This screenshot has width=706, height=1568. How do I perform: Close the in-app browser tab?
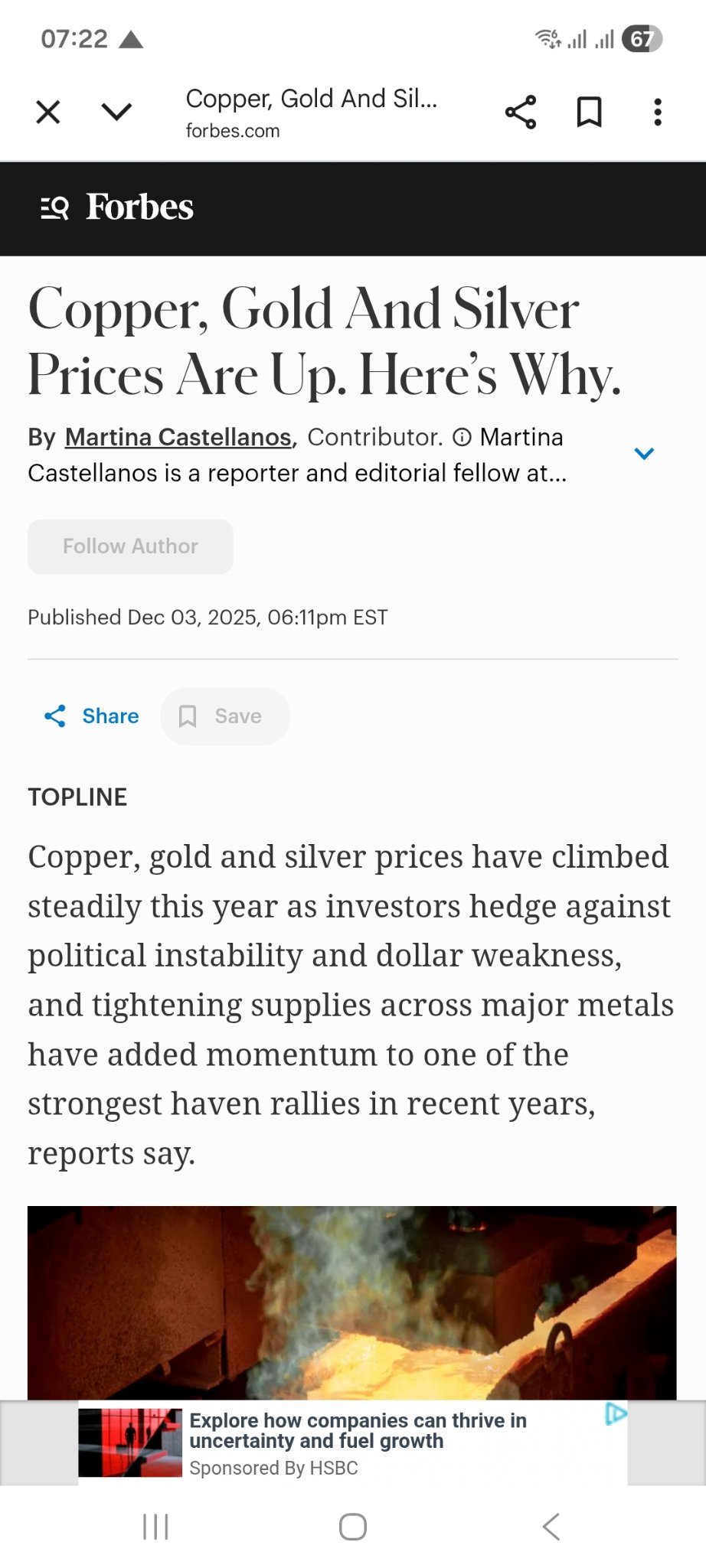(x=48, y=112)
